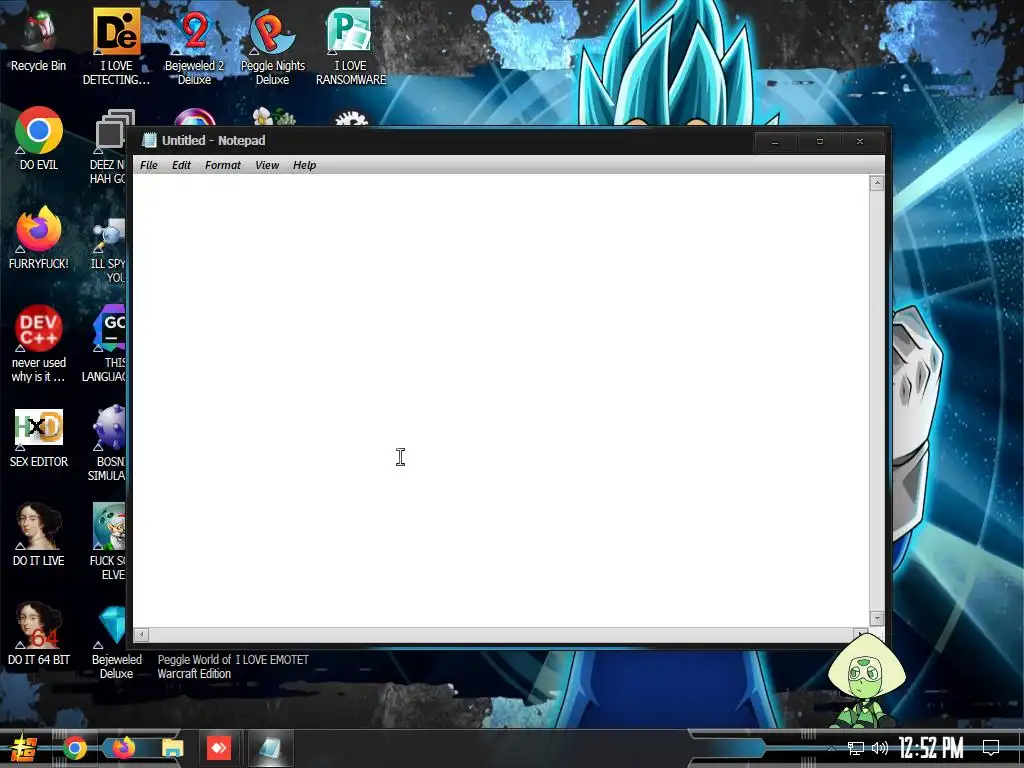The height and width of the screenshot is (768, 1024).
Task: Click the vertical scrollbar up arrow
Action: point(876,184)
